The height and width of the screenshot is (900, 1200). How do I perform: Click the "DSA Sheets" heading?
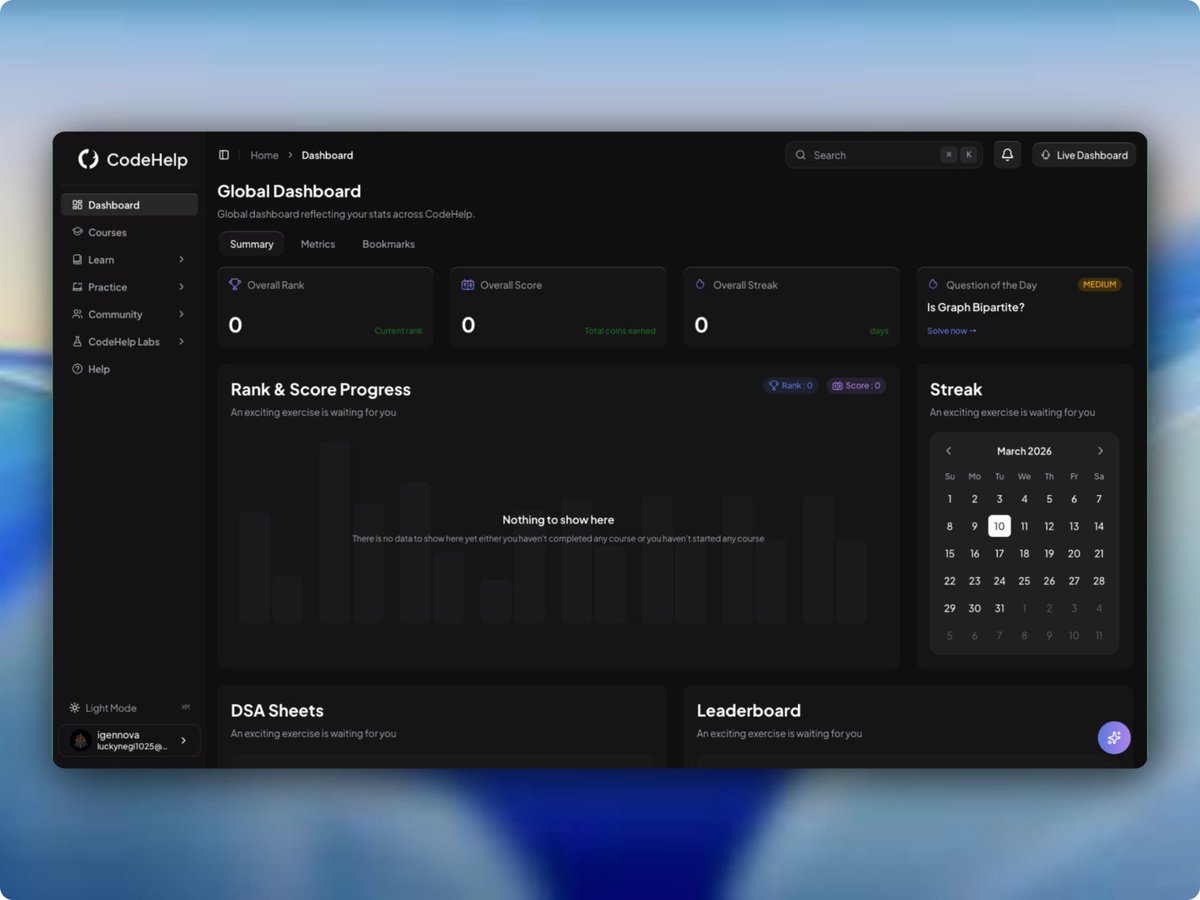click(x=277, y=711)
